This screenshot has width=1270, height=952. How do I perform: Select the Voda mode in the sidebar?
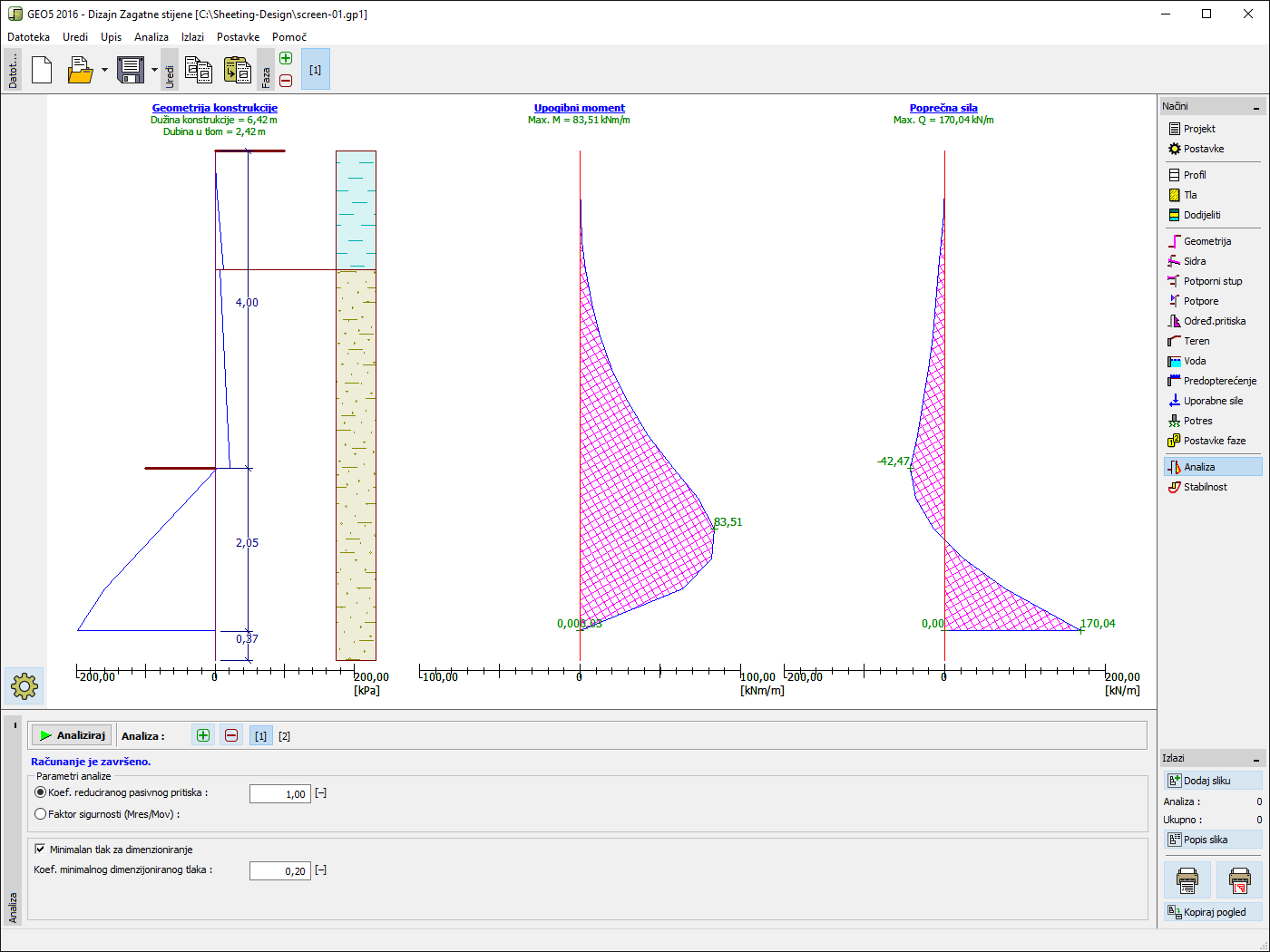click(1195, 361)
